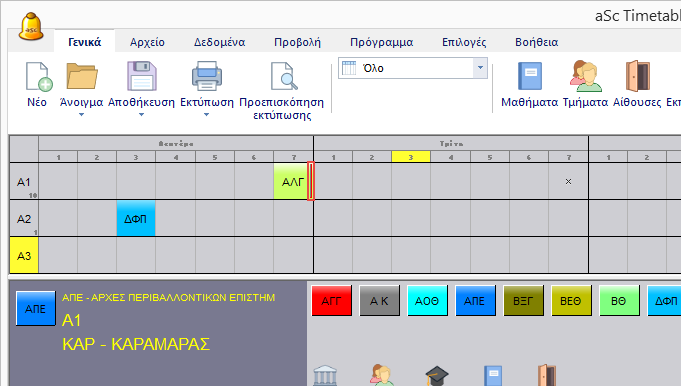Image resolution: width=681 pixels, height=386 pixels.
Task: Expand the Εκτύπωση dropdown arrow
Action: 206,115
